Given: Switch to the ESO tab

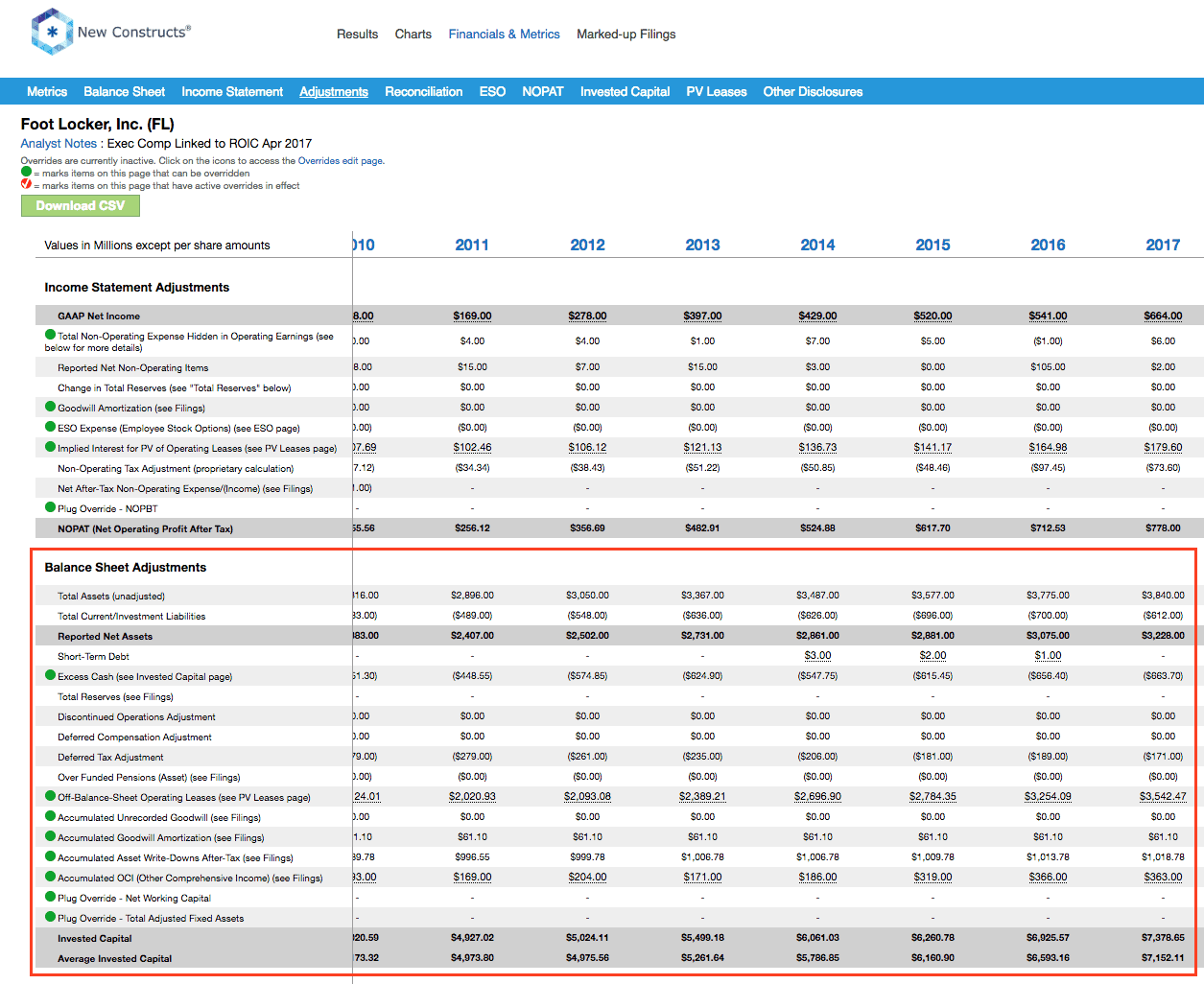Looking at the screenshot, I should pos(492,91).
